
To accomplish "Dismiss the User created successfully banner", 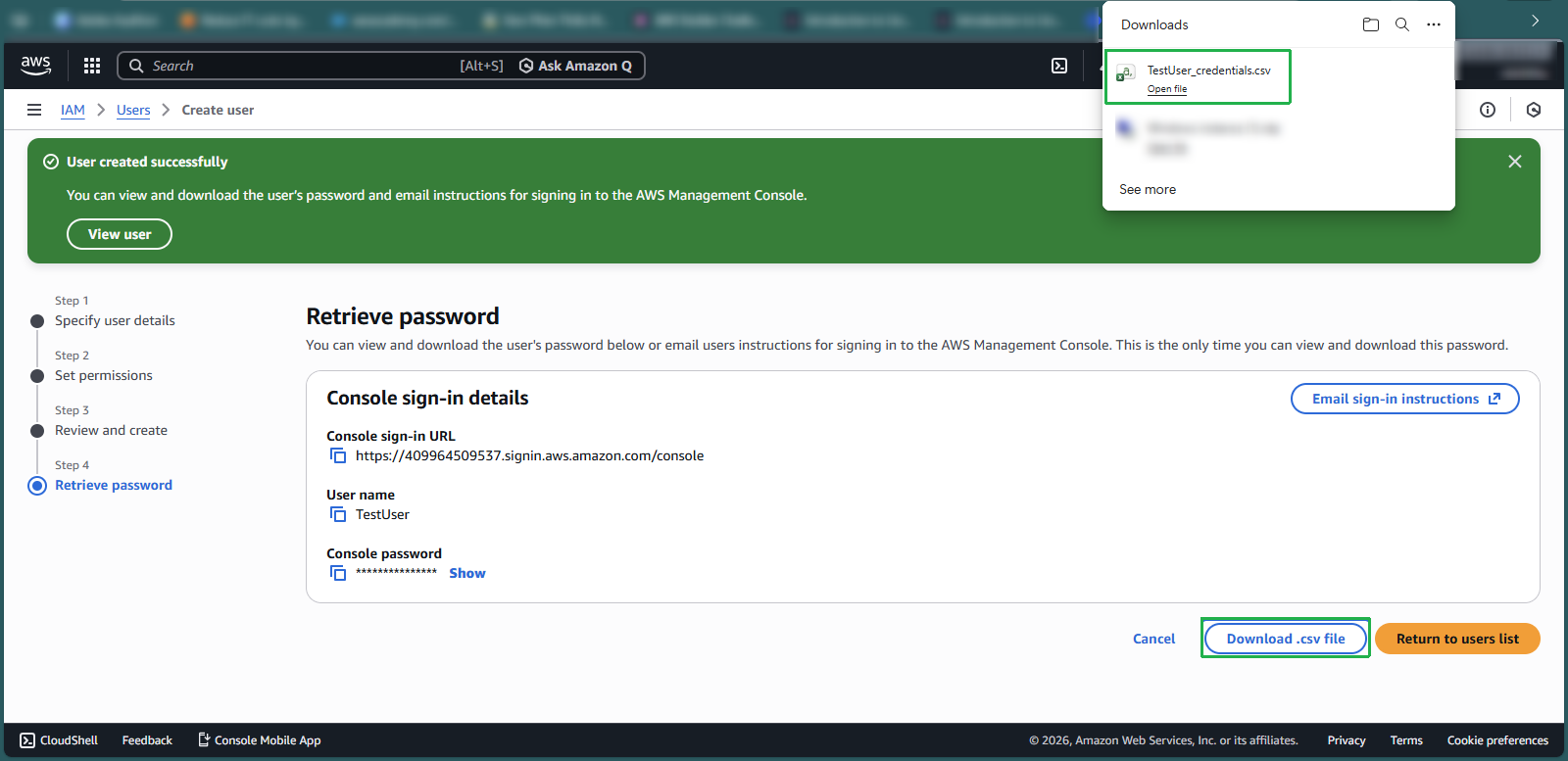I will click(x=1515, y=162).
